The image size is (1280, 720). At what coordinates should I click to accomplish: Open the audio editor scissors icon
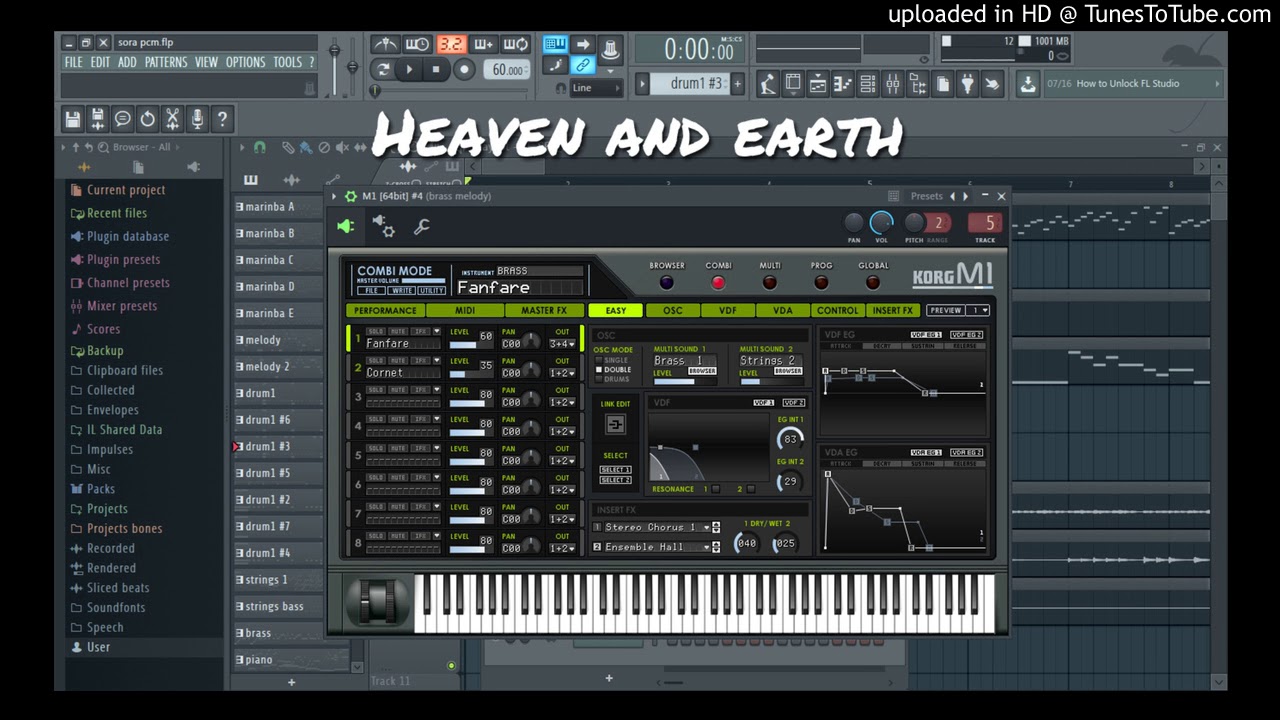point(172,119)
